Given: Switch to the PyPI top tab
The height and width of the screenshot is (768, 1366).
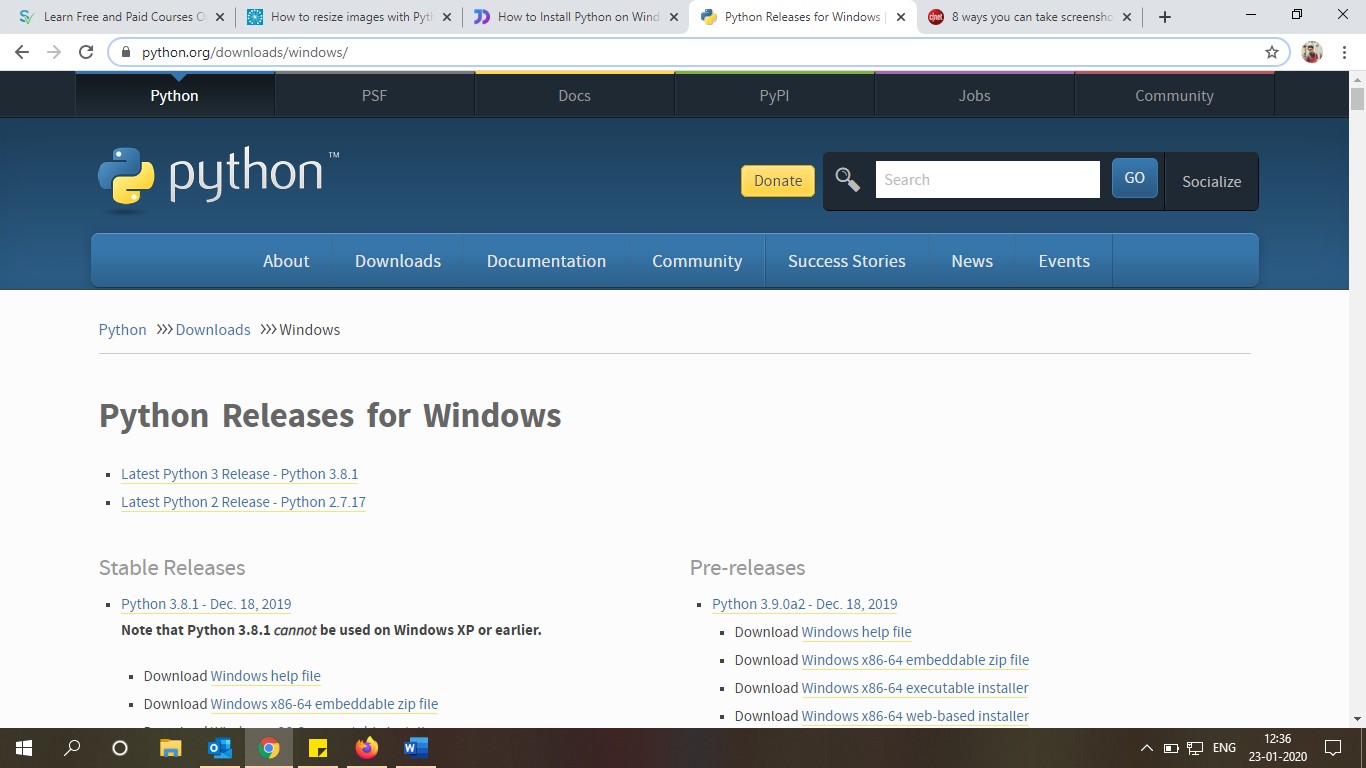Looking at the screenshot, I should [x=774, y=96].
